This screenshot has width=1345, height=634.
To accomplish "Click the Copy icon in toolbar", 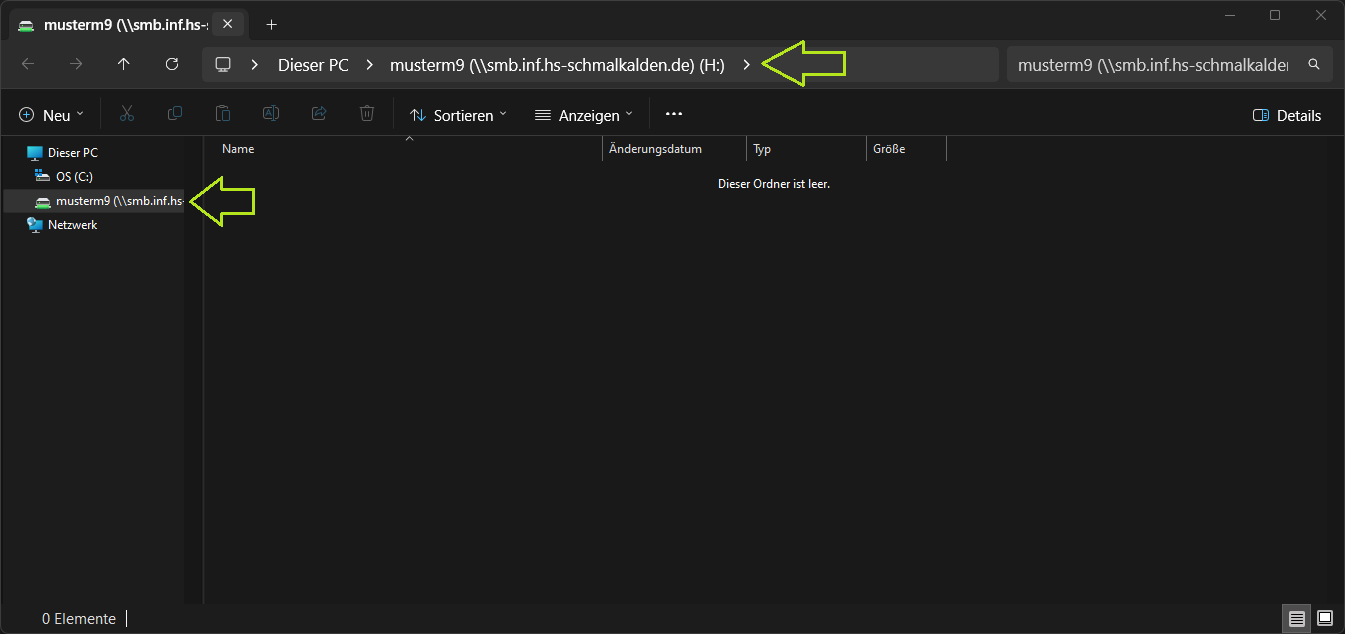I will click(175, 114).
